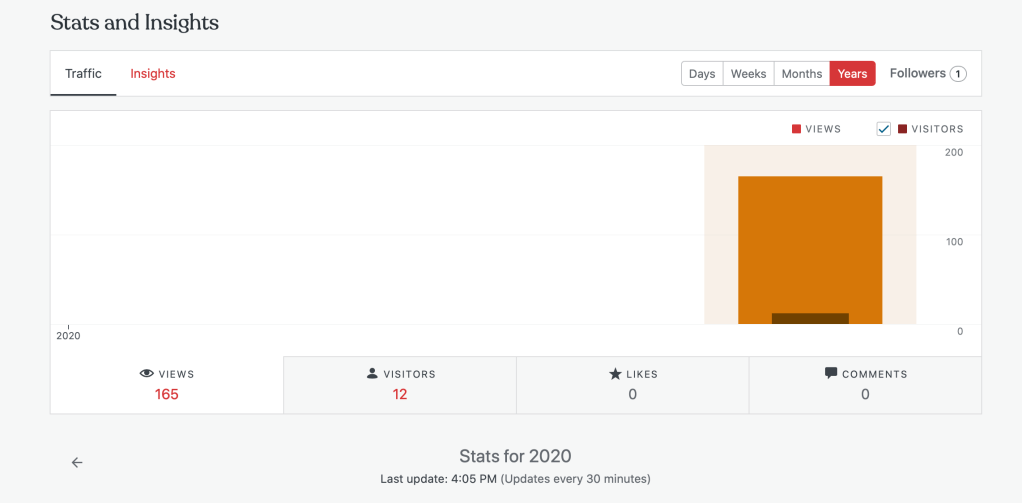This screenshot has height=503, width=1022.
Task: Open the Insights tab
Action: (153, 74)
